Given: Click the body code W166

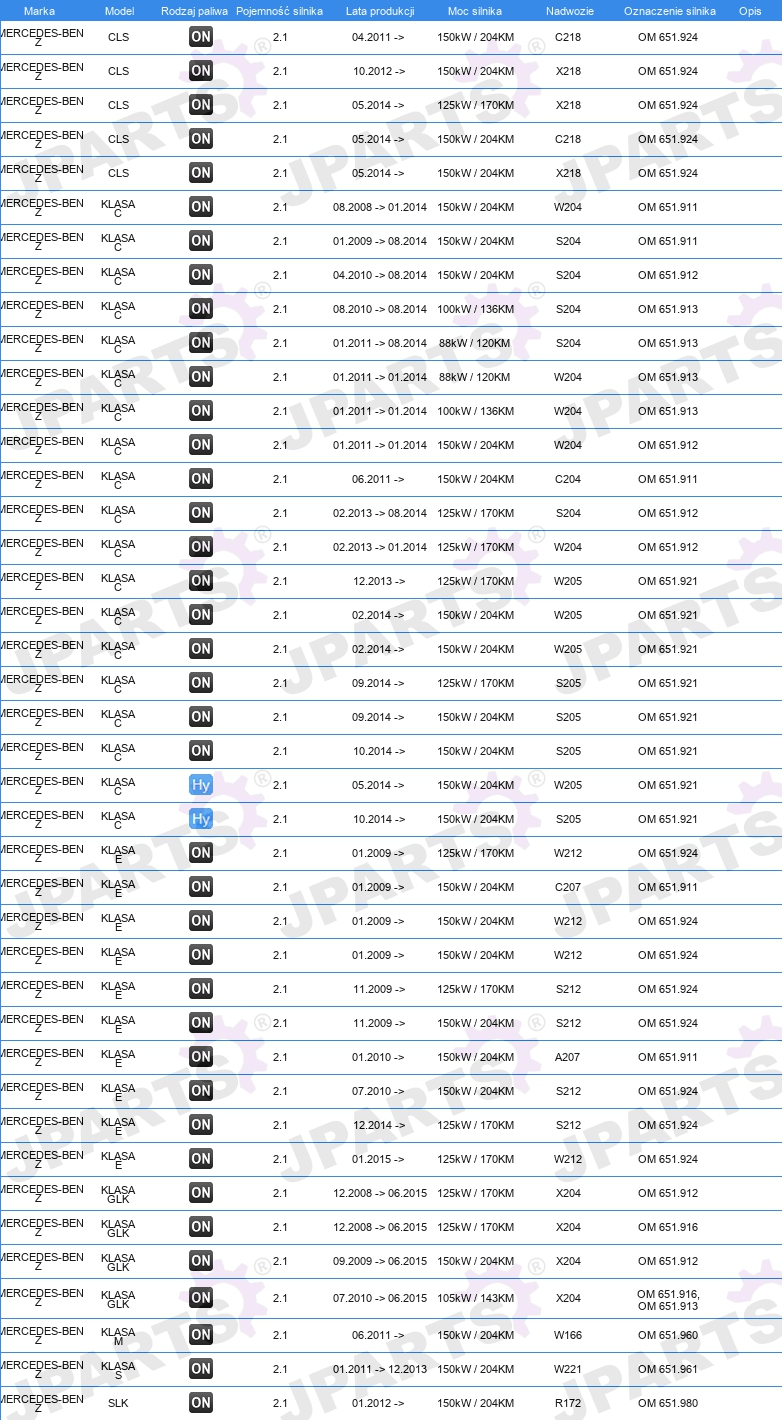Looking at the screenshot, I should pos(568,1335).
